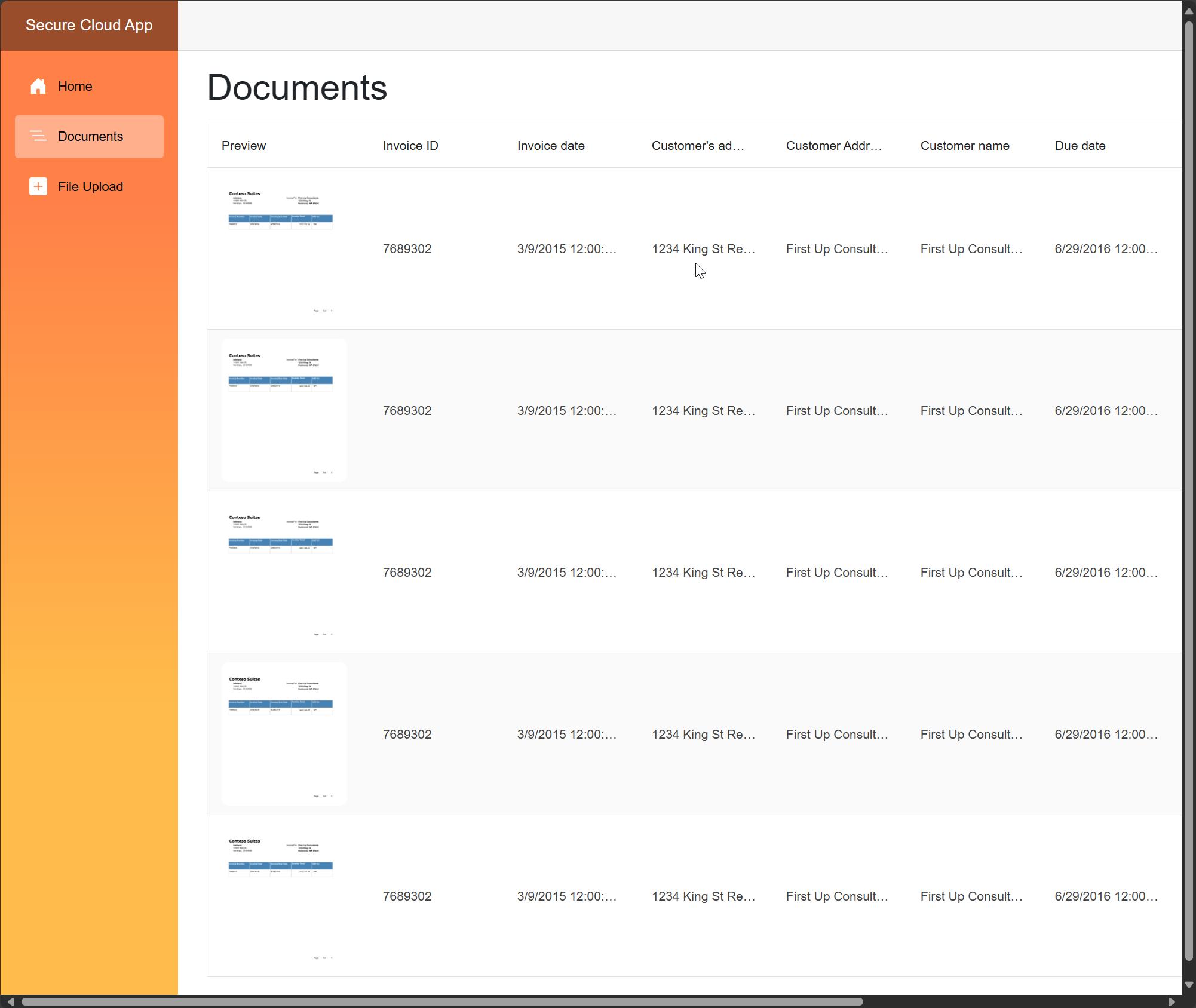This screenshot has height=1008, width=1196.
Task: Click the Invoice date column header
Action: pyautogui.click(x=550, y=146)
